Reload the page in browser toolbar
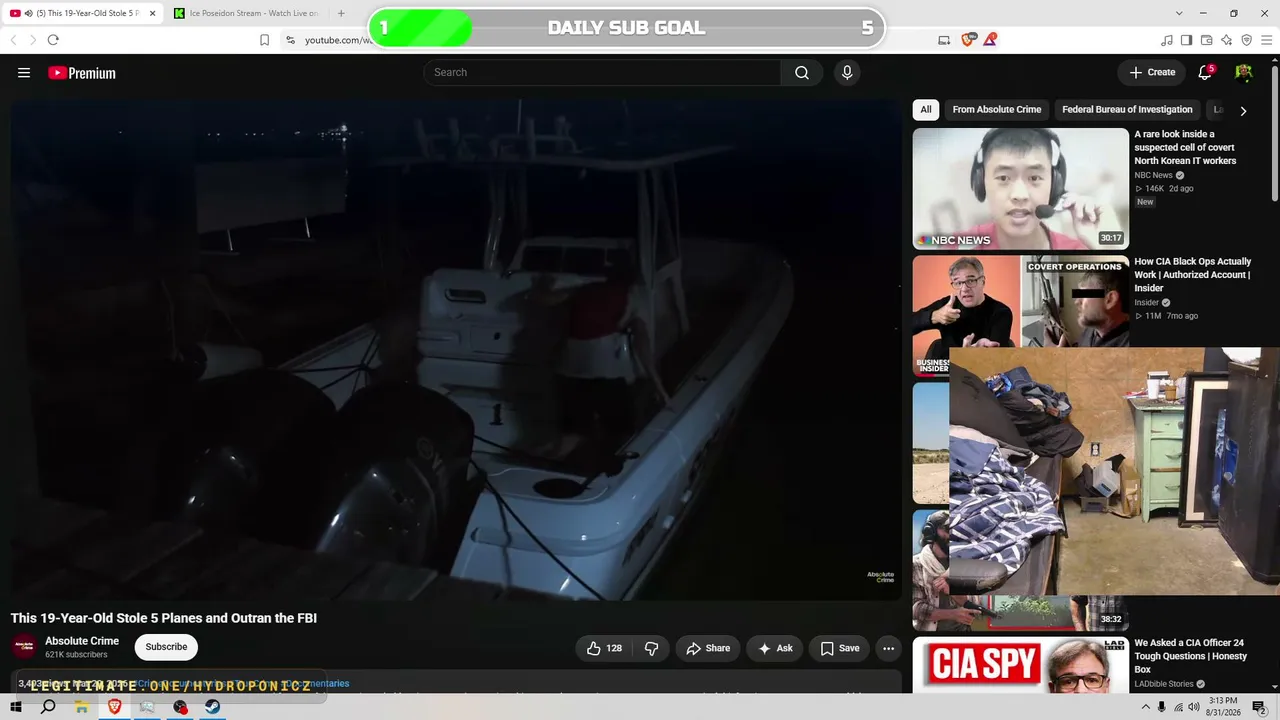Screen dimensions: 1280x720 [x=53, y=40]
